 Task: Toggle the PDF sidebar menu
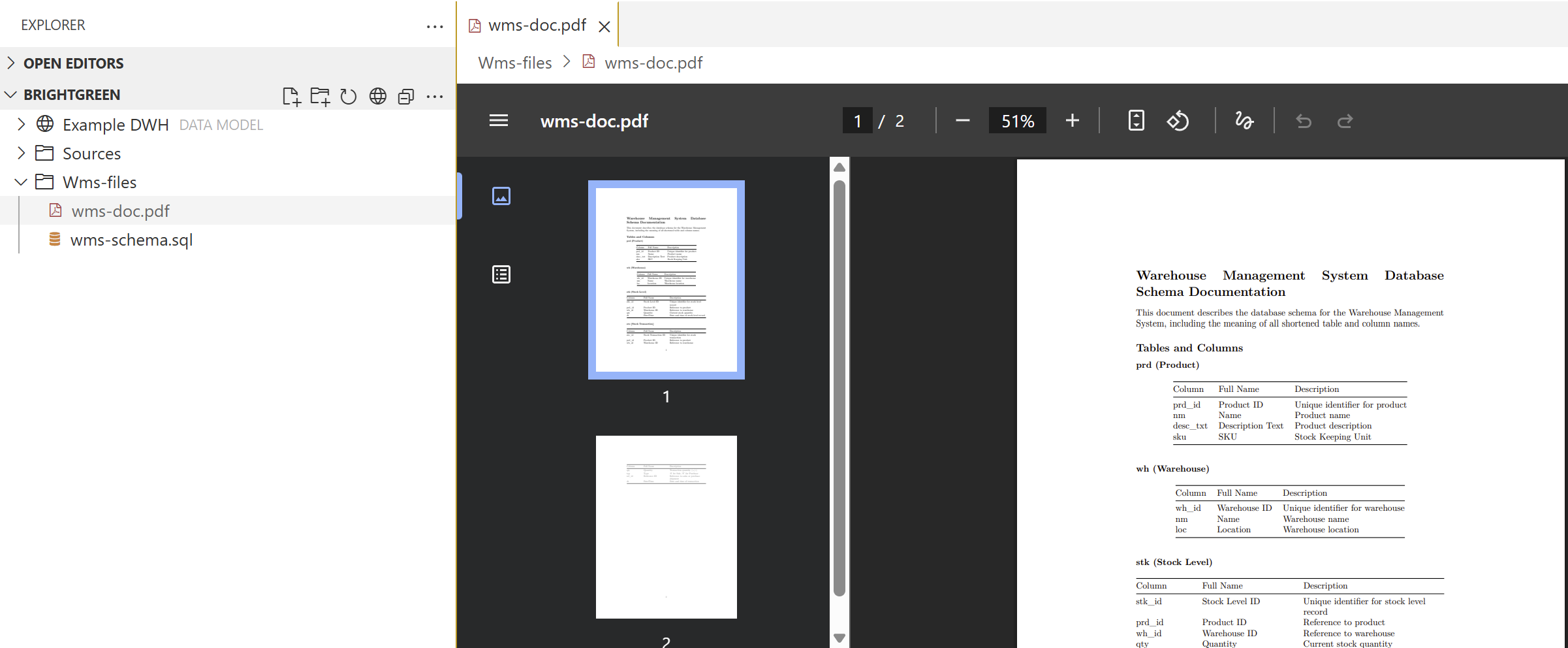click(x=499, y=121)
